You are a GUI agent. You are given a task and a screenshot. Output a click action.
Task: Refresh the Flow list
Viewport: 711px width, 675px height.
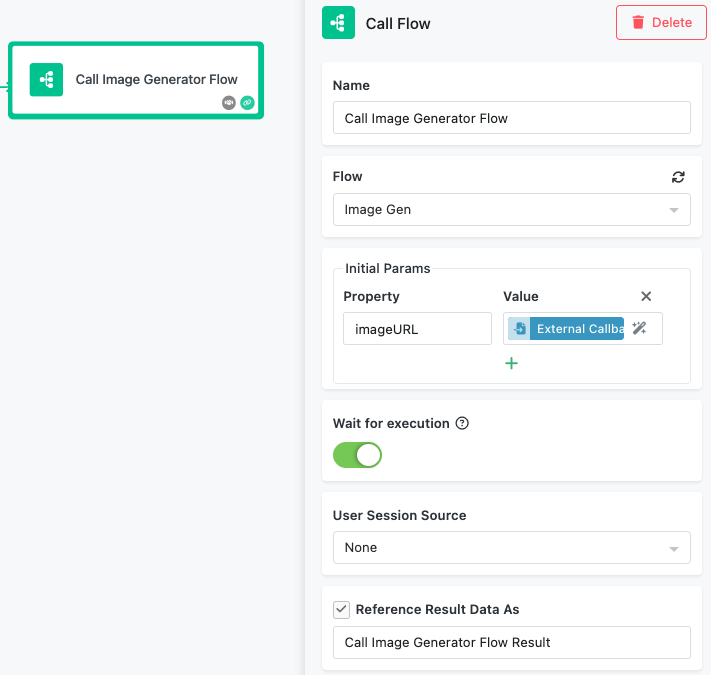[678, 177]
